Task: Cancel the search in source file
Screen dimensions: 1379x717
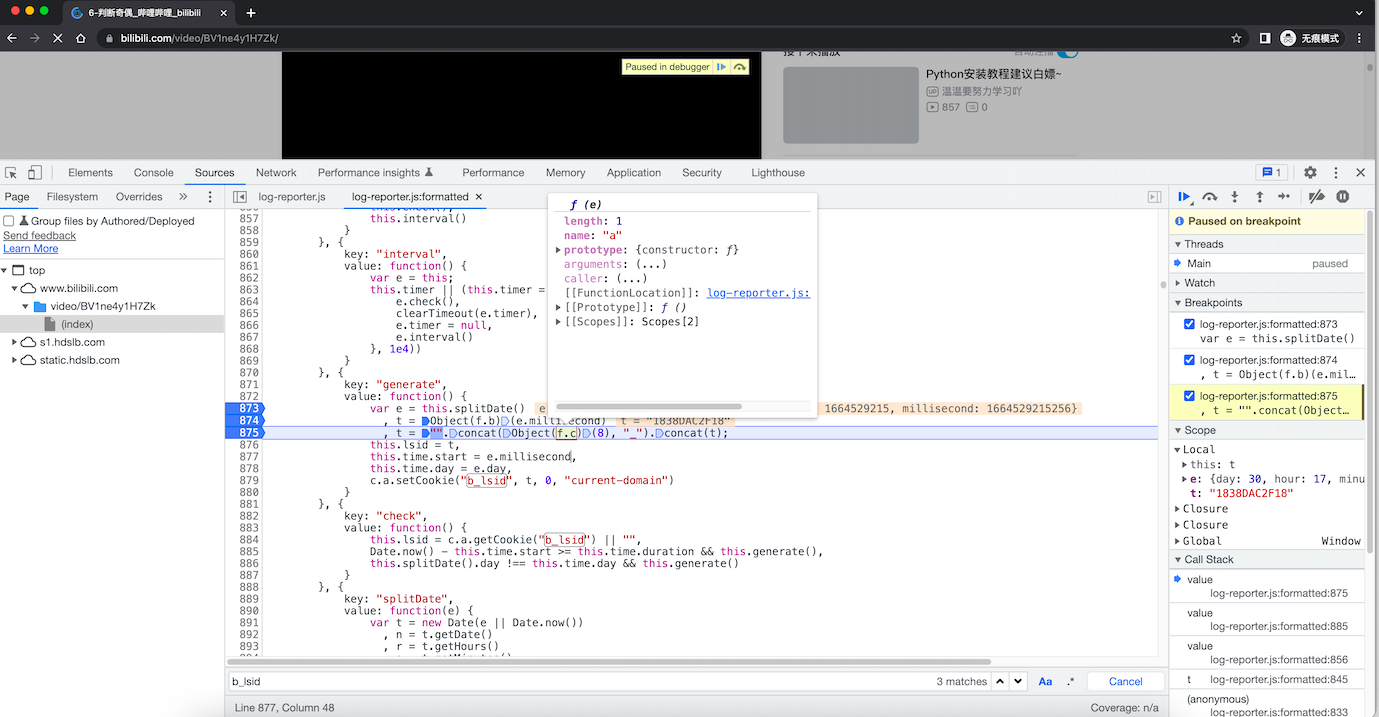Action: [1125, 681]
